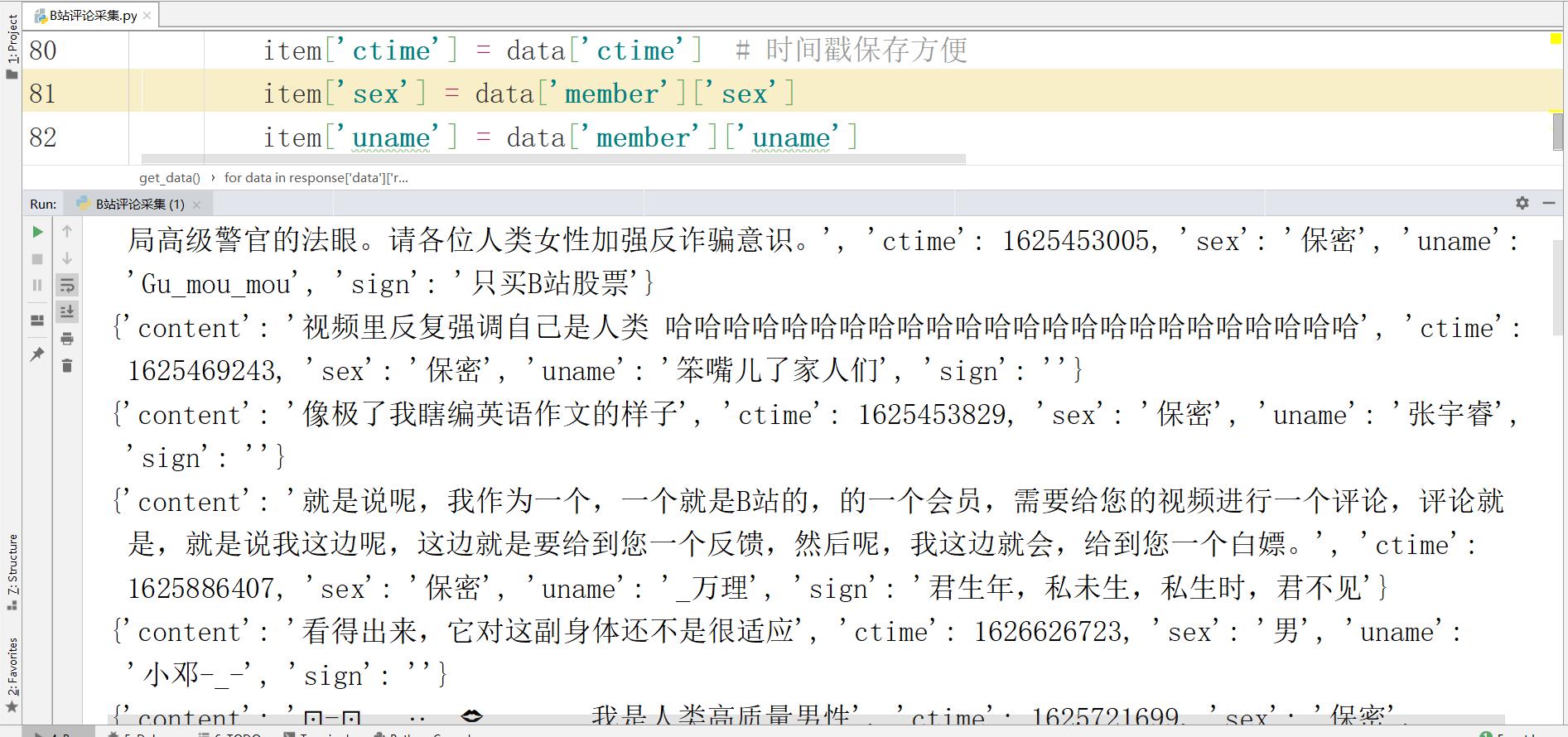Click the yellow inspection indicator
The width and height of the screenshot is (1568, 737).
point(1556,38)
